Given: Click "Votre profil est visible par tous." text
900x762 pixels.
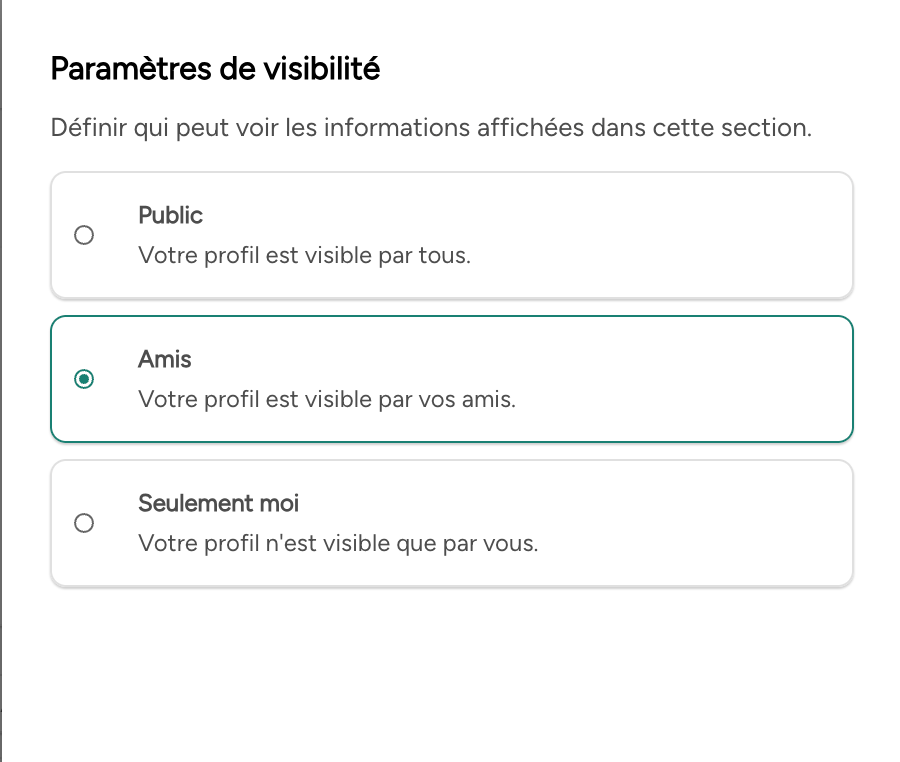Looking at the screenshot, I should [x=304, y=255].
